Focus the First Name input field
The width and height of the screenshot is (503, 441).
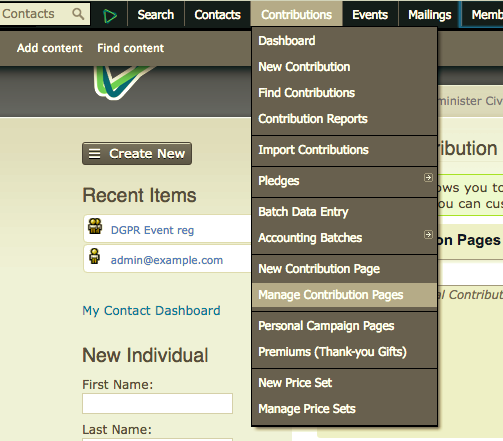tap(157, 403)
